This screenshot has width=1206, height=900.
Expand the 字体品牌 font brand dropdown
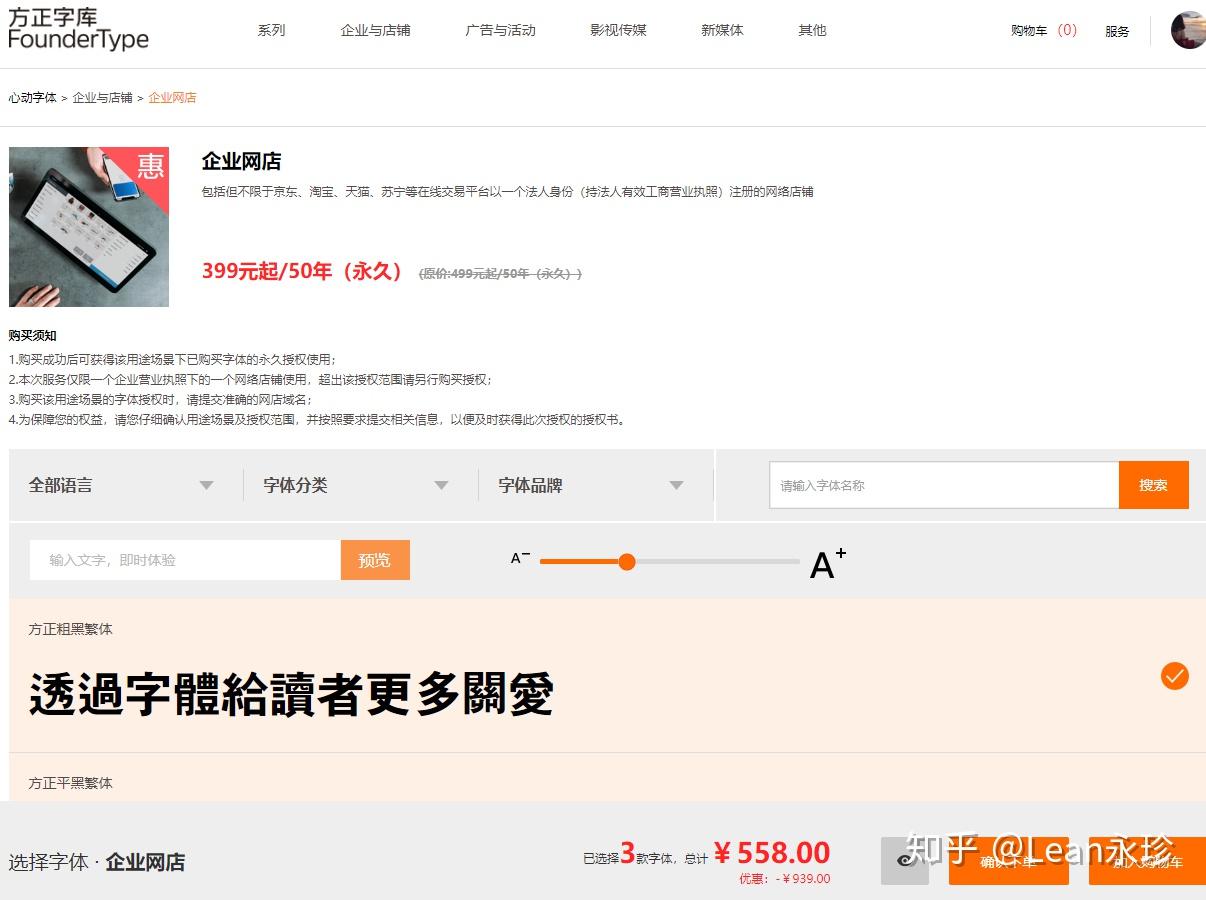[591, 485]
